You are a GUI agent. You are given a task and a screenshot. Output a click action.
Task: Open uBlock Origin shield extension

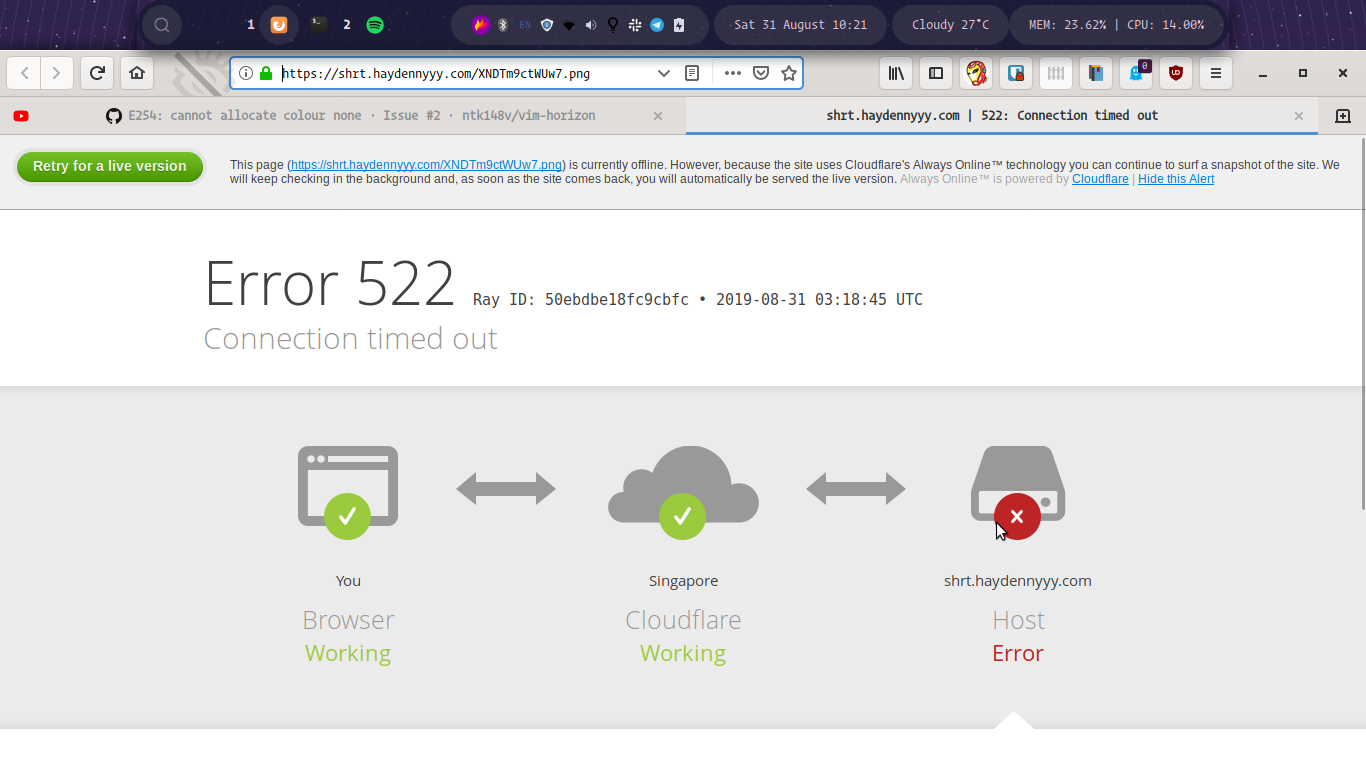tap(1176, 73)
